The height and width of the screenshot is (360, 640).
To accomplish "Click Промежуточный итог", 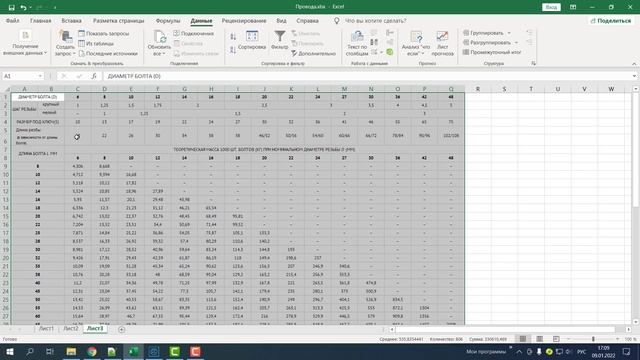I will pos(492,52).
